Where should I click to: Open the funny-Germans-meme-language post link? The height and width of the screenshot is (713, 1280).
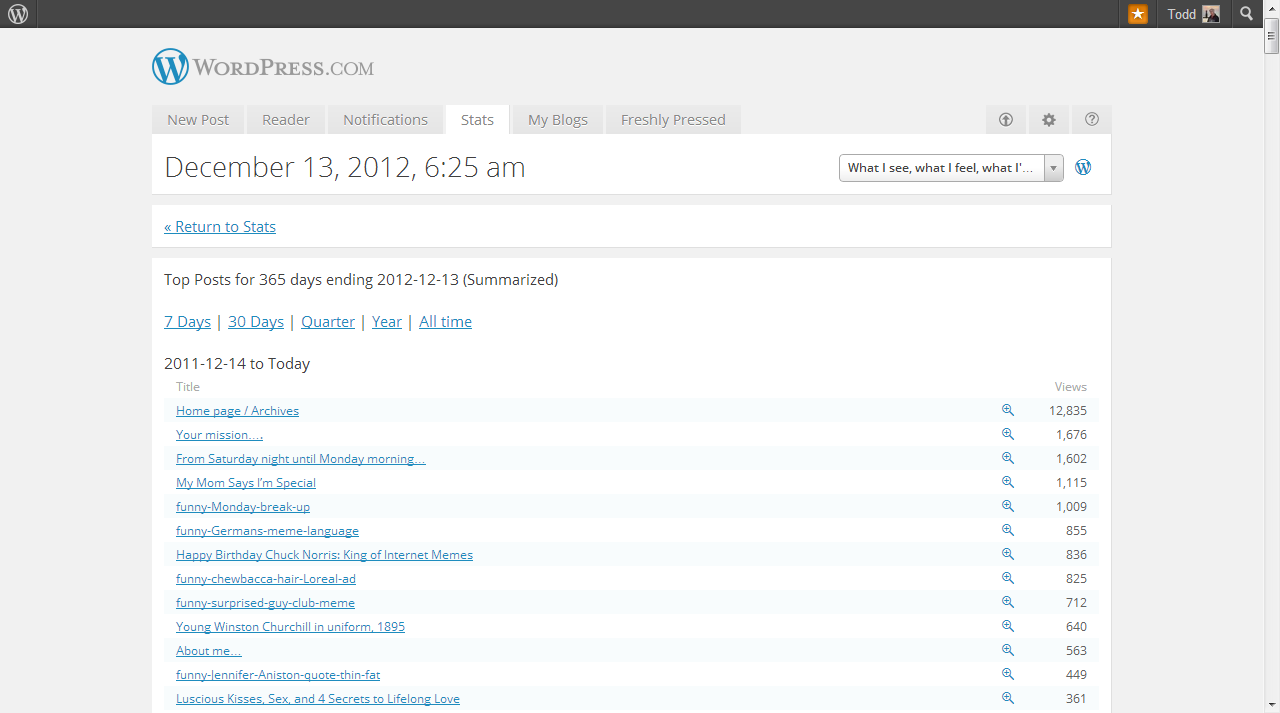267,531
